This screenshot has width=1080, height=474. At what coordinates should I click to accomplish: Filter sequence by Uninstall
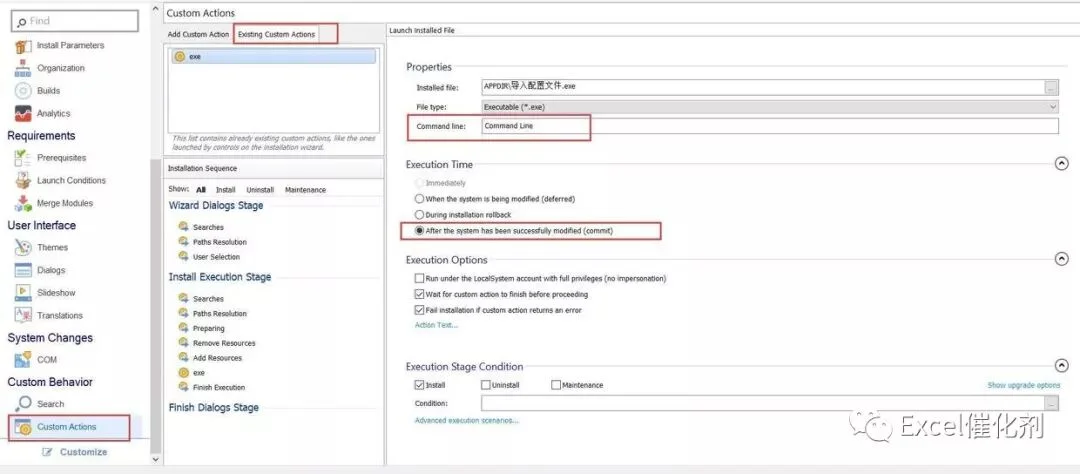tap(260, 189)
